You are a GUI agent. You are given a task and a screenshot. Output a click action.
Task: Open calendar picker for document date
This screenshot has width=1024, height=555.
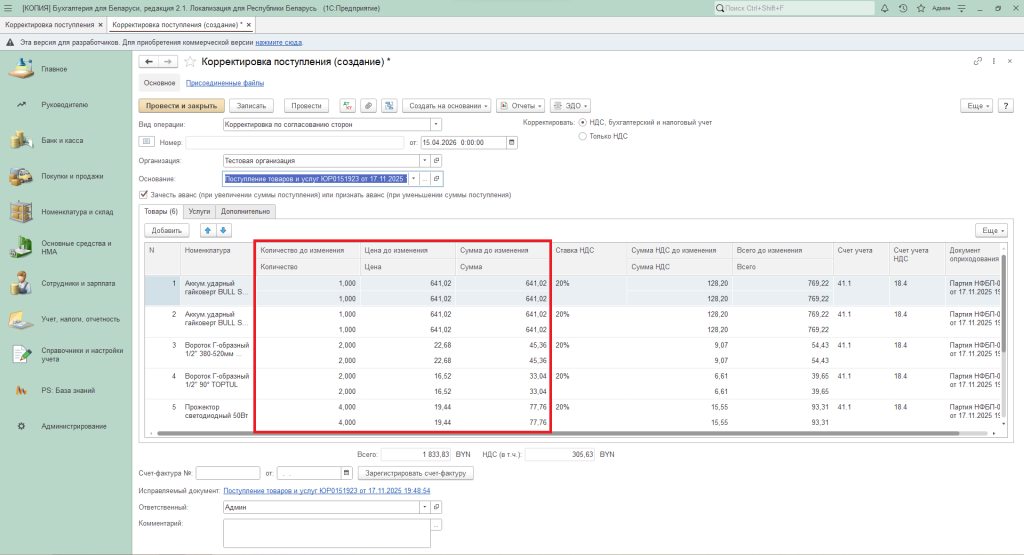(513, 143)
